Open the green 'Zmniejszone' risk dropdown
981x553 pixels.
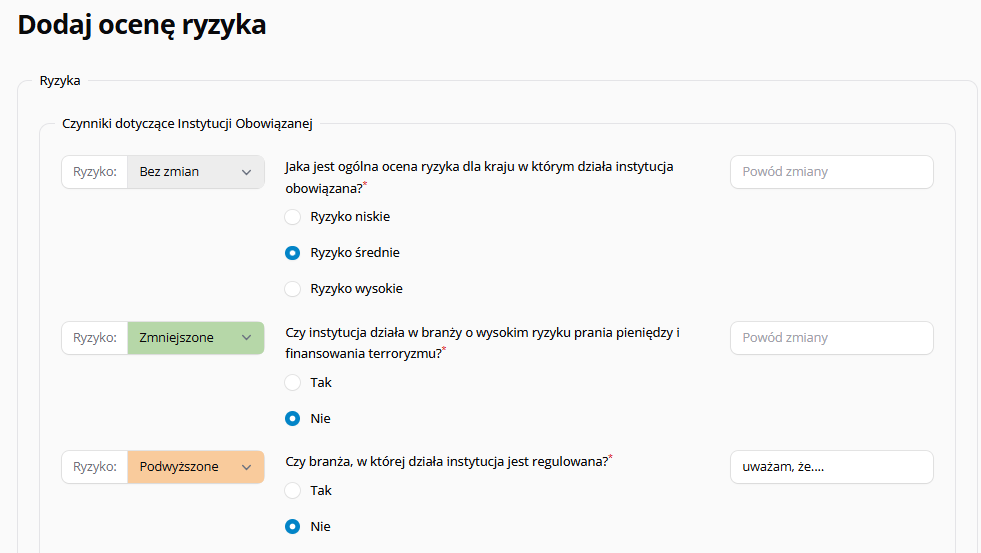pos(196,338)
